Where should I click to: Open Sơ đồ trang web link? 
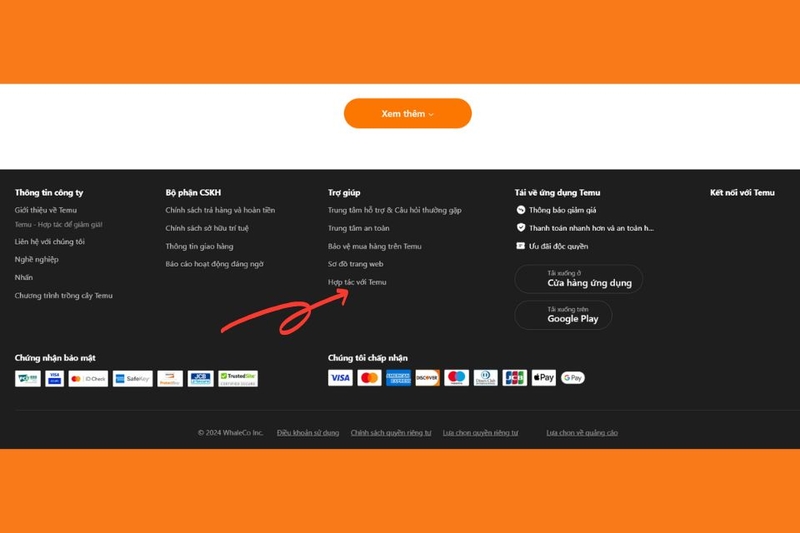(x=356, y=264)
